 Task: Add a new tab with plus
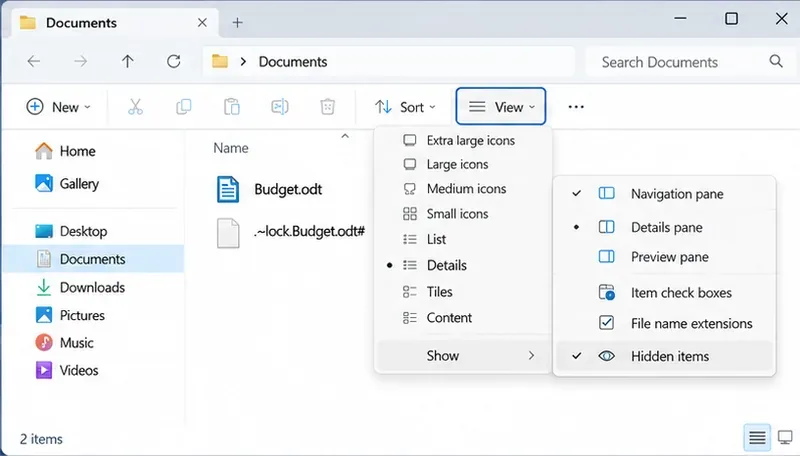pos(237,22)
